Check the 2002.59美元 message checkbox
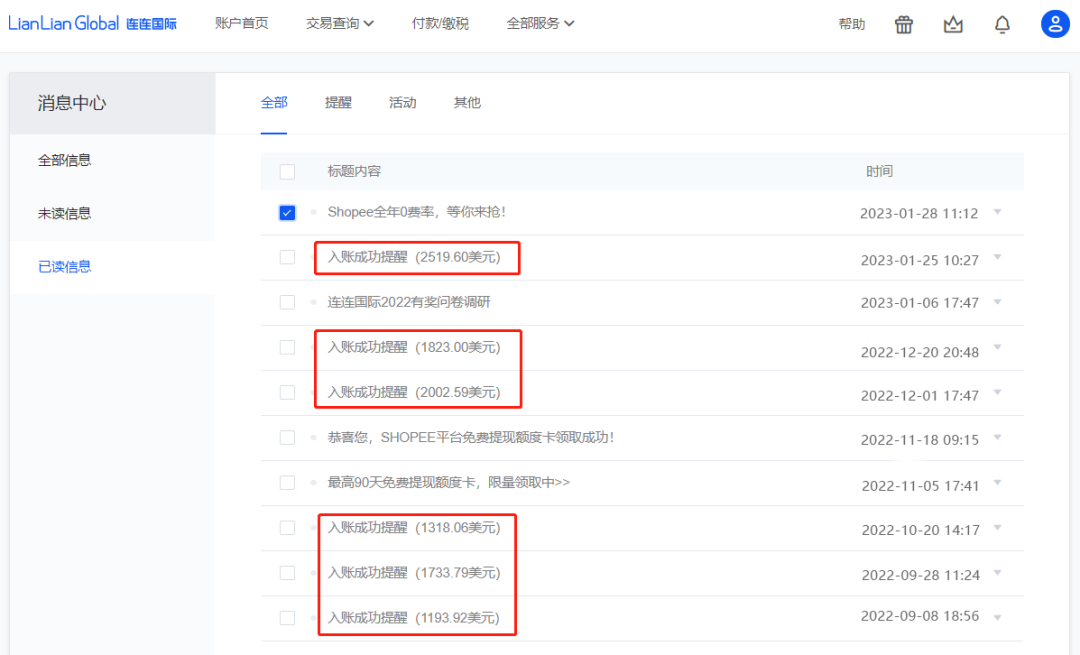Screen dimensions: 1080x655 coord(287,393)
